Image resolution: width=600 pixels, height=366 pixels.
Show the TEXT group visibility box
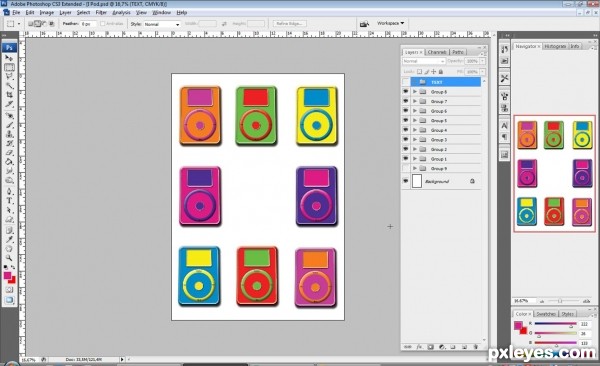(406, 82)
